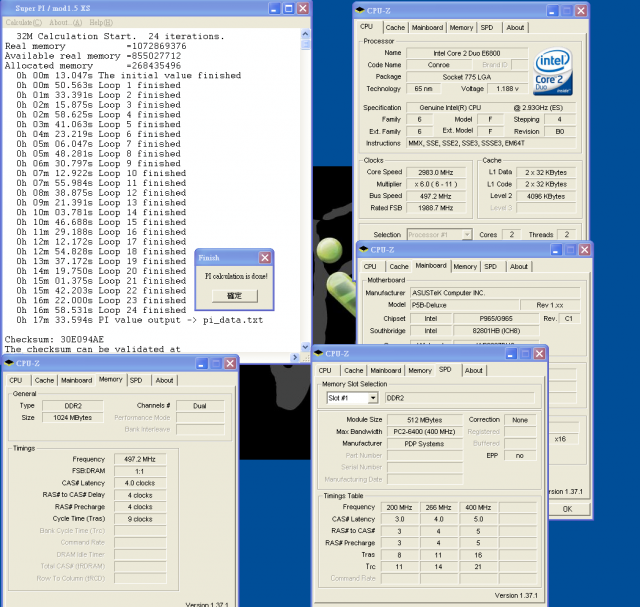640x607 pixels.
Task: Select the Mainboard tab in the SPD CPU-Z window
Action: coord(386,370)
